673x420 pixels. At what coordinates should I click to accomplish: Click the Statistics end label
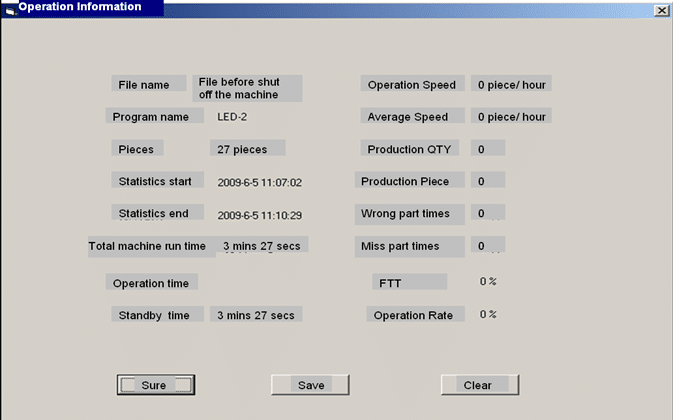pos(158,212)
